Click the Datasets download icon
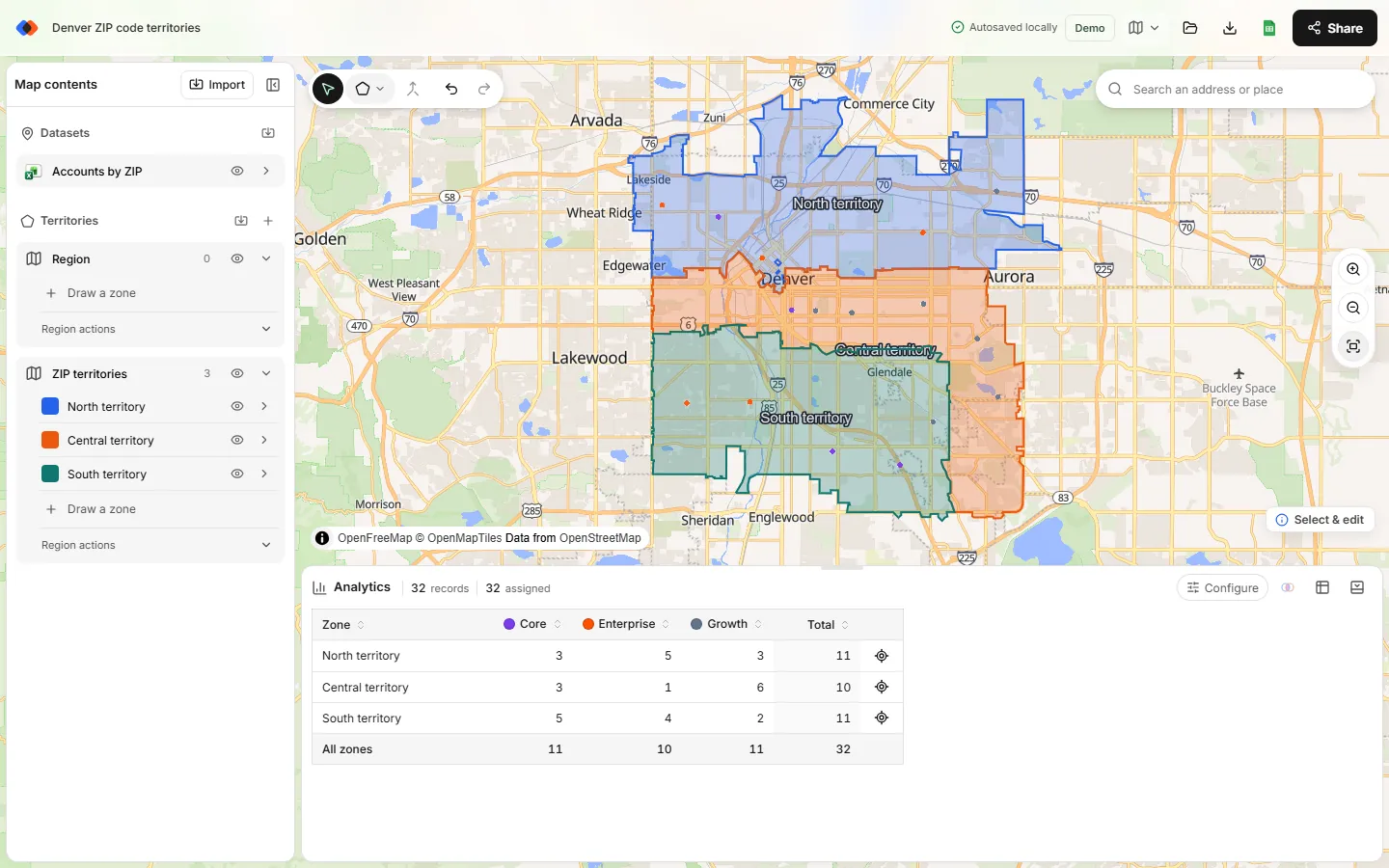1389x868 pixels. 268,133
